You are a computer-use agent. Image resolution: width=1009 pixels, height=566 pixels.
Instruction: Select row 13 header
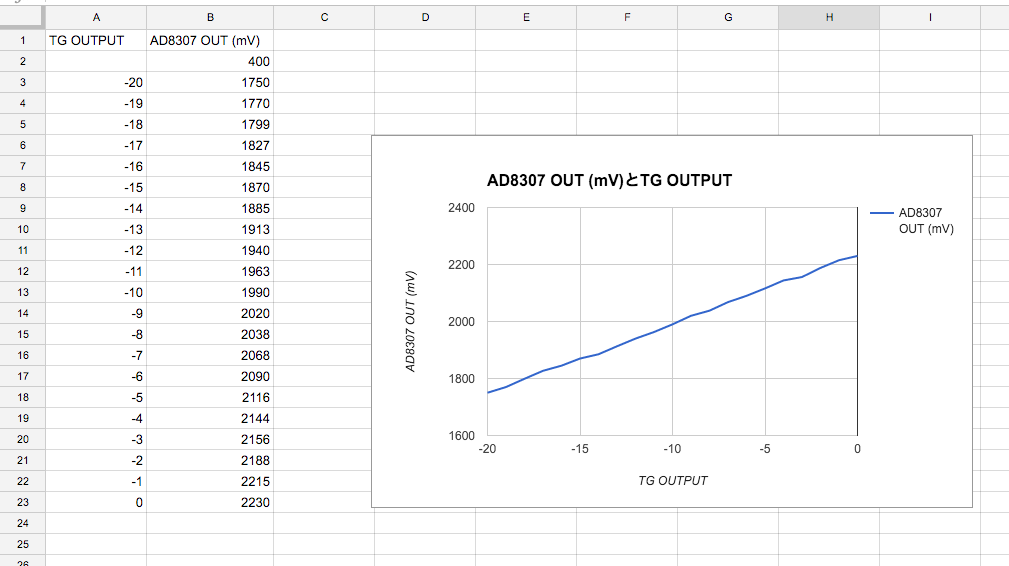(22, 292)
